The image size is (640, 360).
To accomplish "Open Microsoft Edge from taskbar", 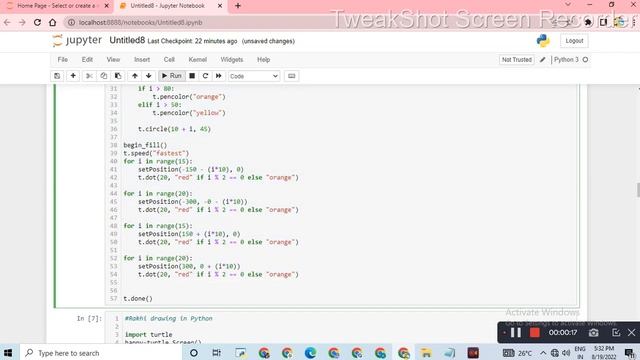I will point(311,353).
